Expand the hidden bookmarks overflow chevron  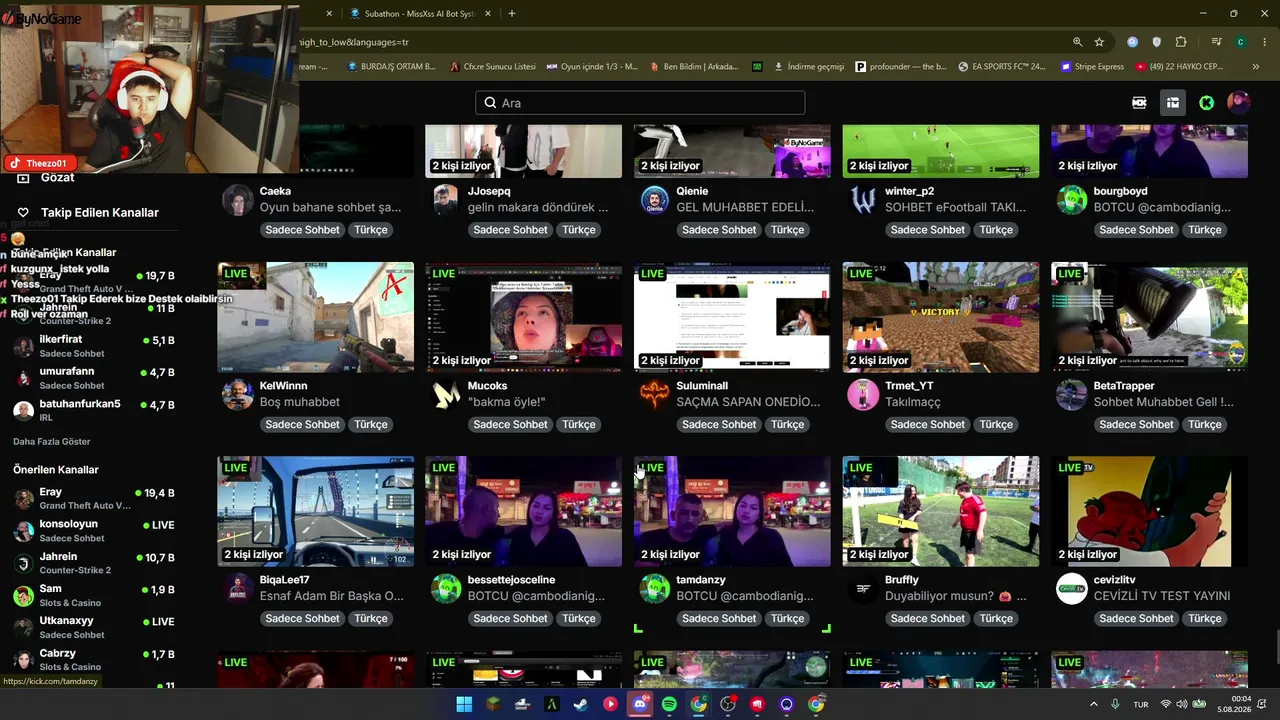[1256, 67]
